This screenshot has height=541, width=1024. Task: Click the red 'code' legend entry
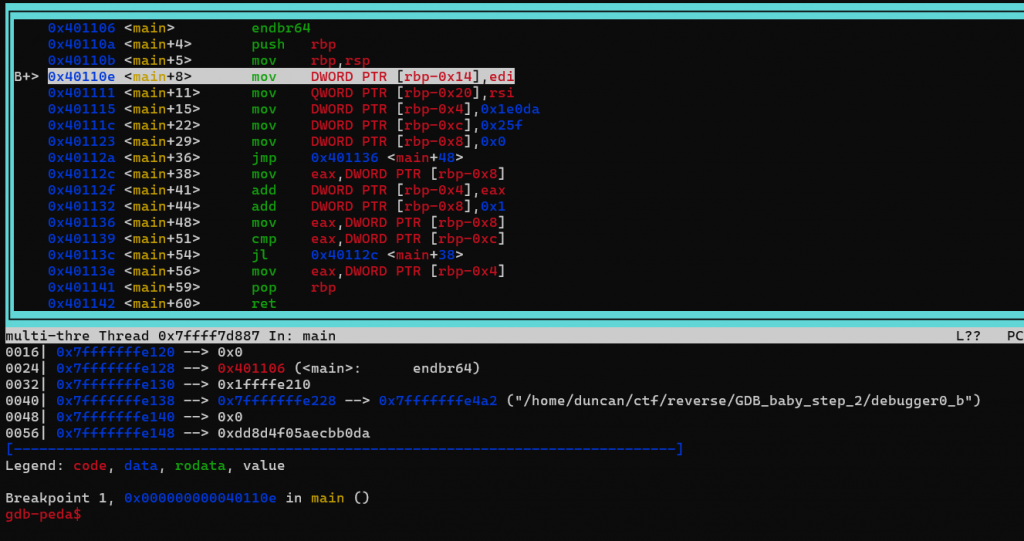[x=90, y=466]
